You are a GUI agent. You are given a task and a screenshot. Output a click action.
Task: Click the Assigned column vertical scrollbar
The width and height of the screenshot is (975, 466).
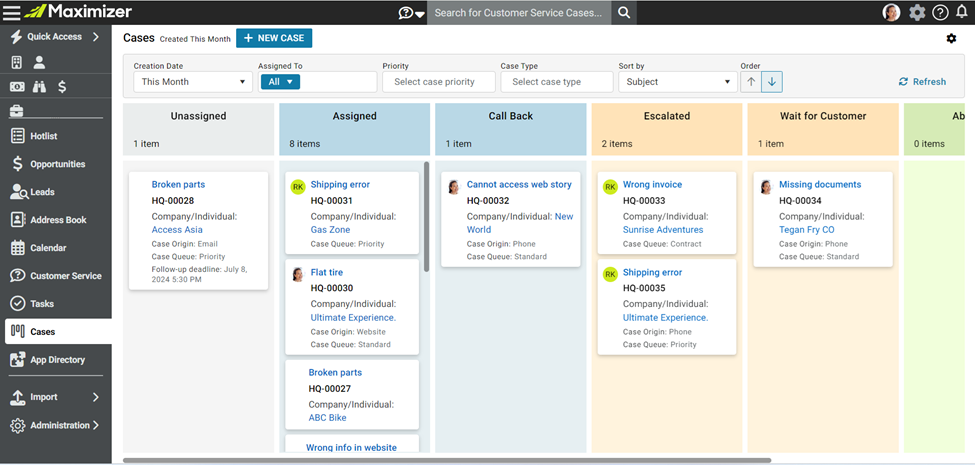tap(427, 217)
